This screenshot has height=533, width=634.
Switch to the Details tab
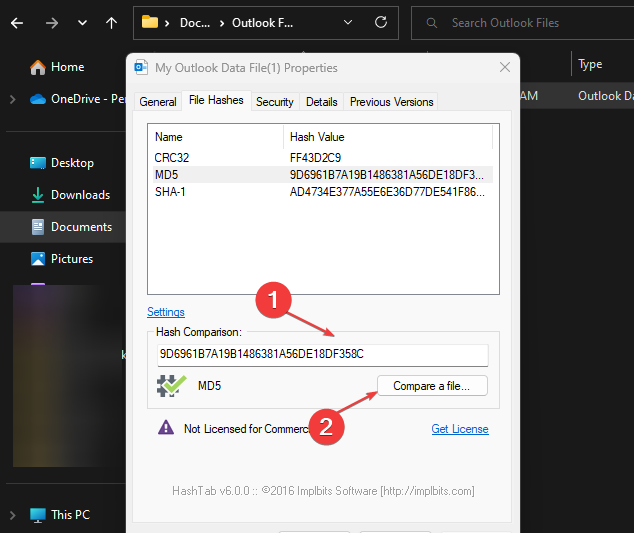[321, 102]
